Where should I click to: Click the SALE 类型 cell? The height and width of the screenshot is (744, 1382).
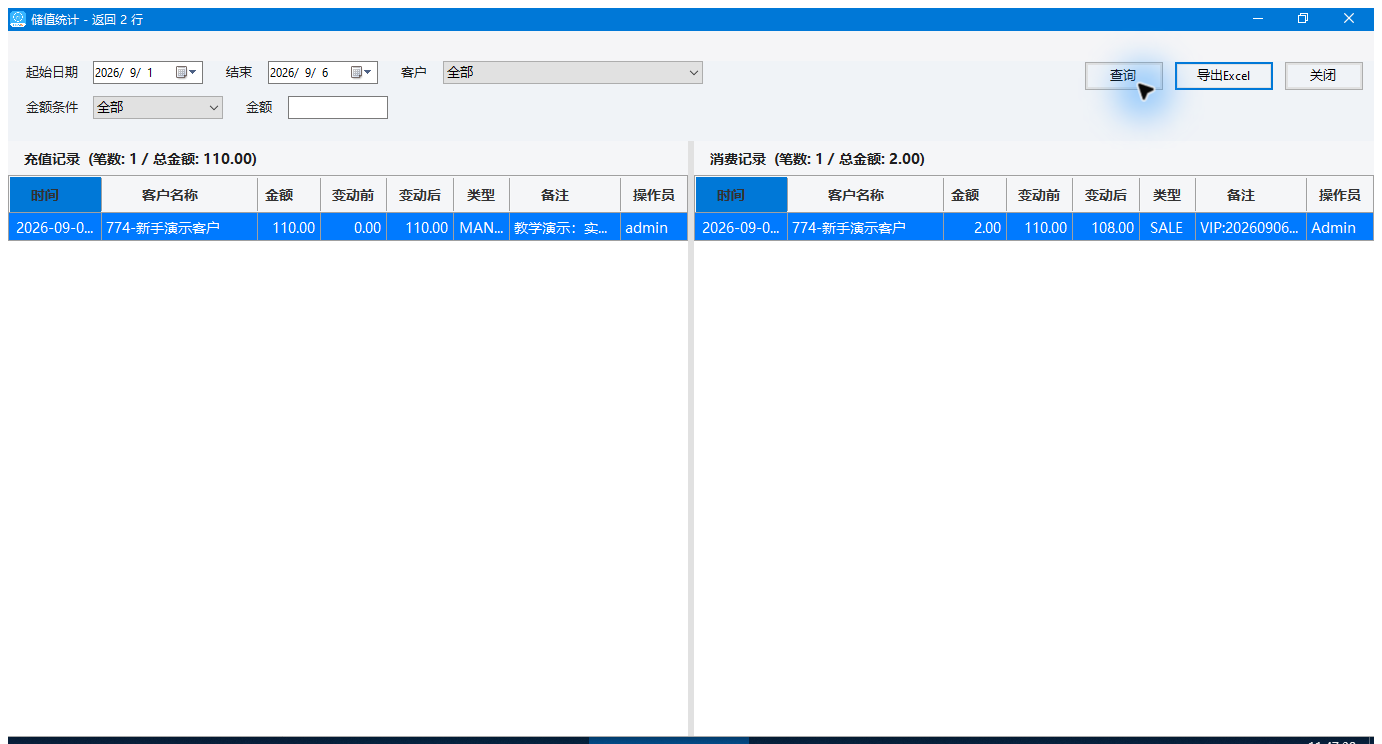click(1167, 227)
